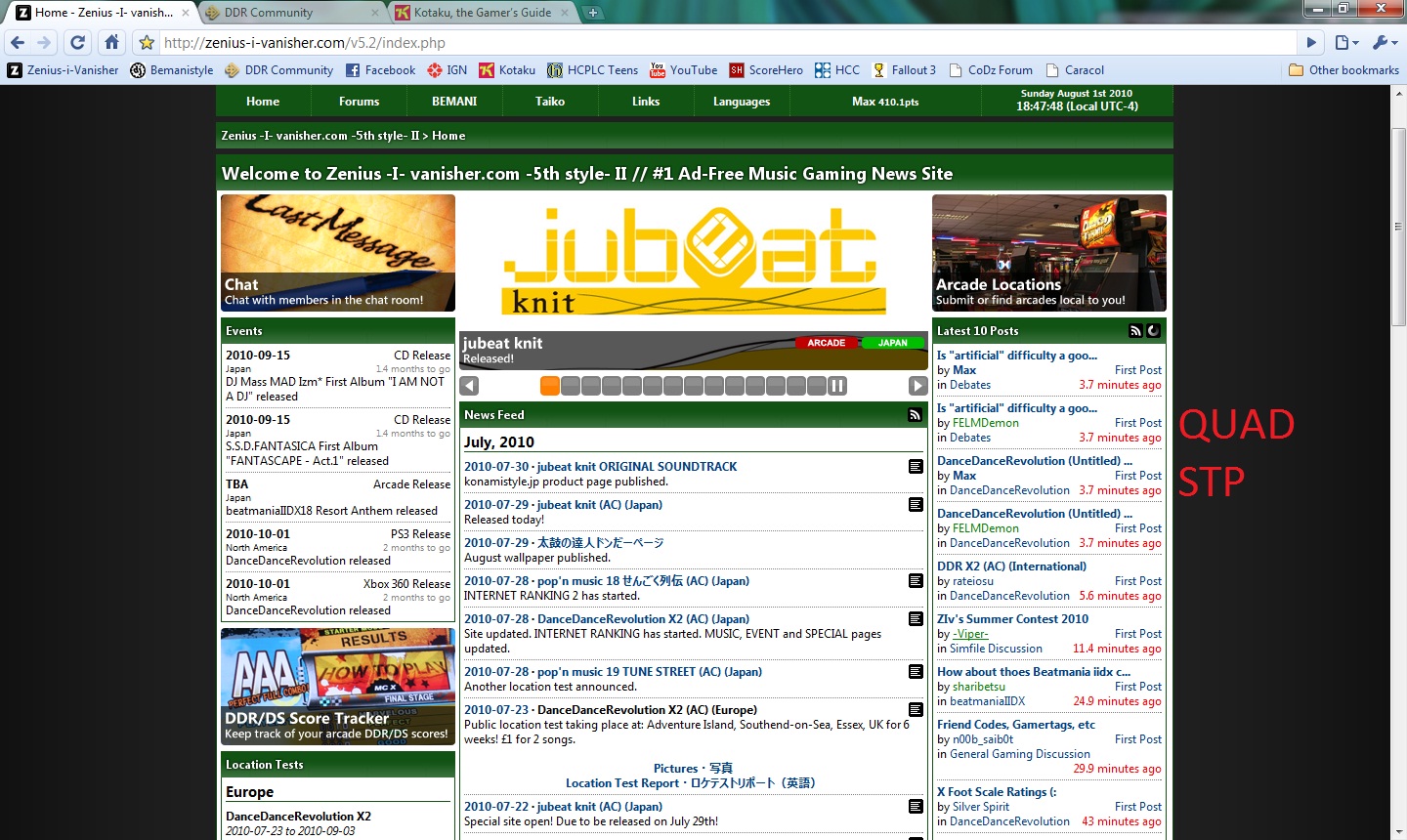Open the Max 410.1pts user menu
Screen dimensions: 1407x840
tap(885, 102)
